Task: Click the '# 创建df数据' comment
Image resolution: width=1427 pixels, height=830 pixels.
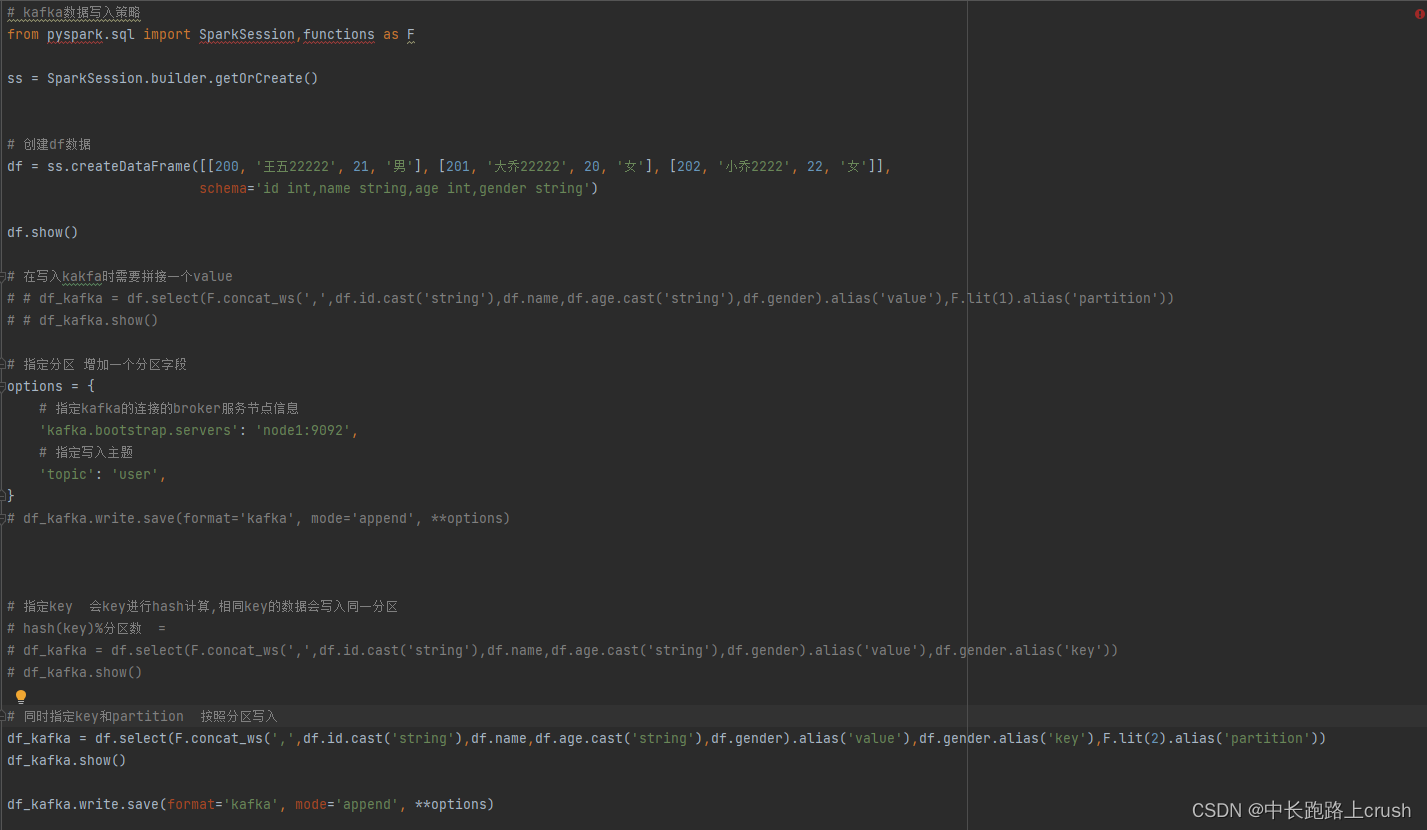Action: (x=49, y=144)
